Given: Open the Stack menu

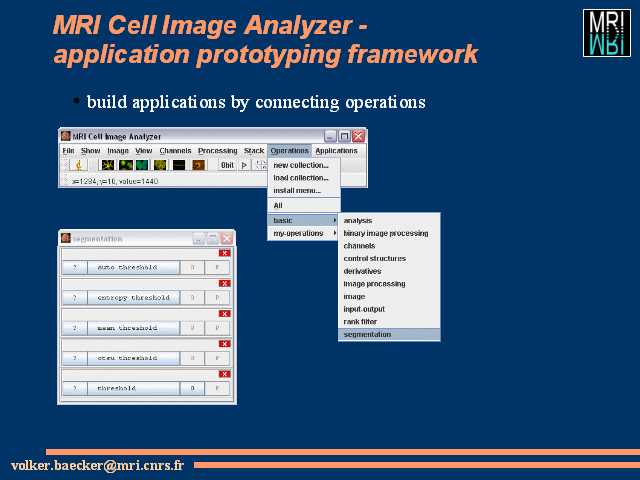Looking at the screenshot, I should click(x=254, y=151).
